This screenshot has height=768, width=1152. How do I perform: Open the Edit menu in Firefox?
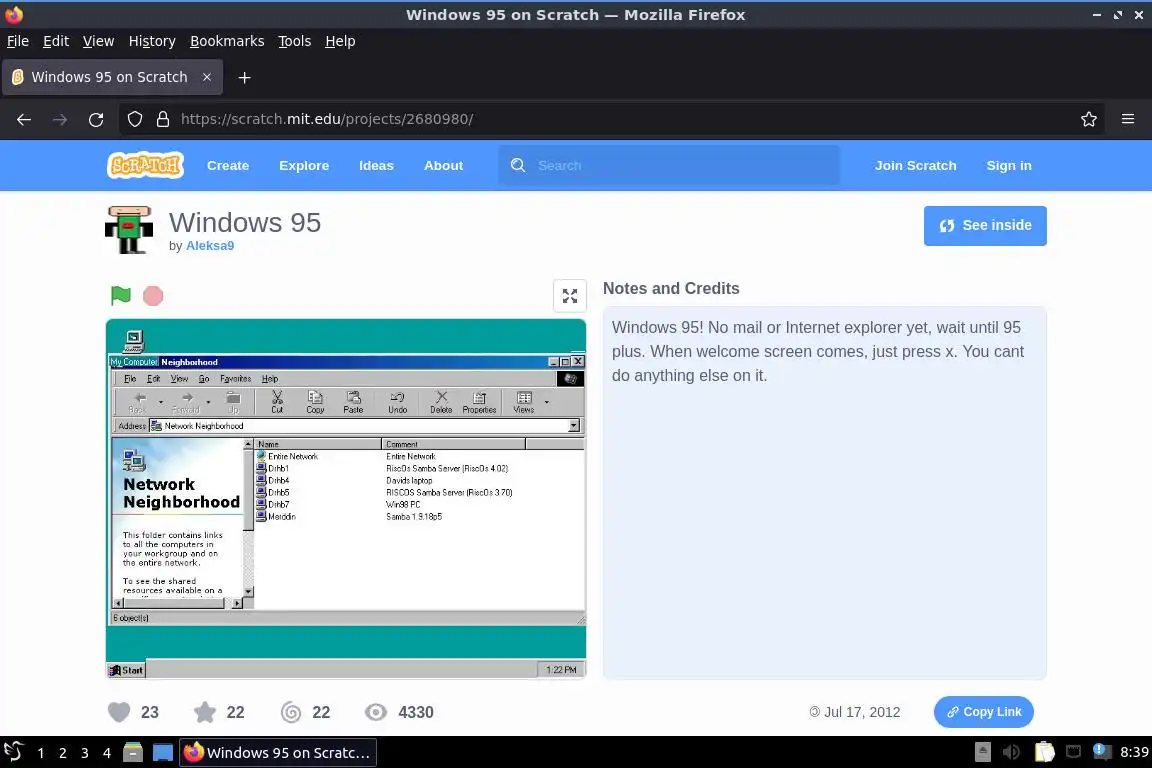tap(56, 41)
